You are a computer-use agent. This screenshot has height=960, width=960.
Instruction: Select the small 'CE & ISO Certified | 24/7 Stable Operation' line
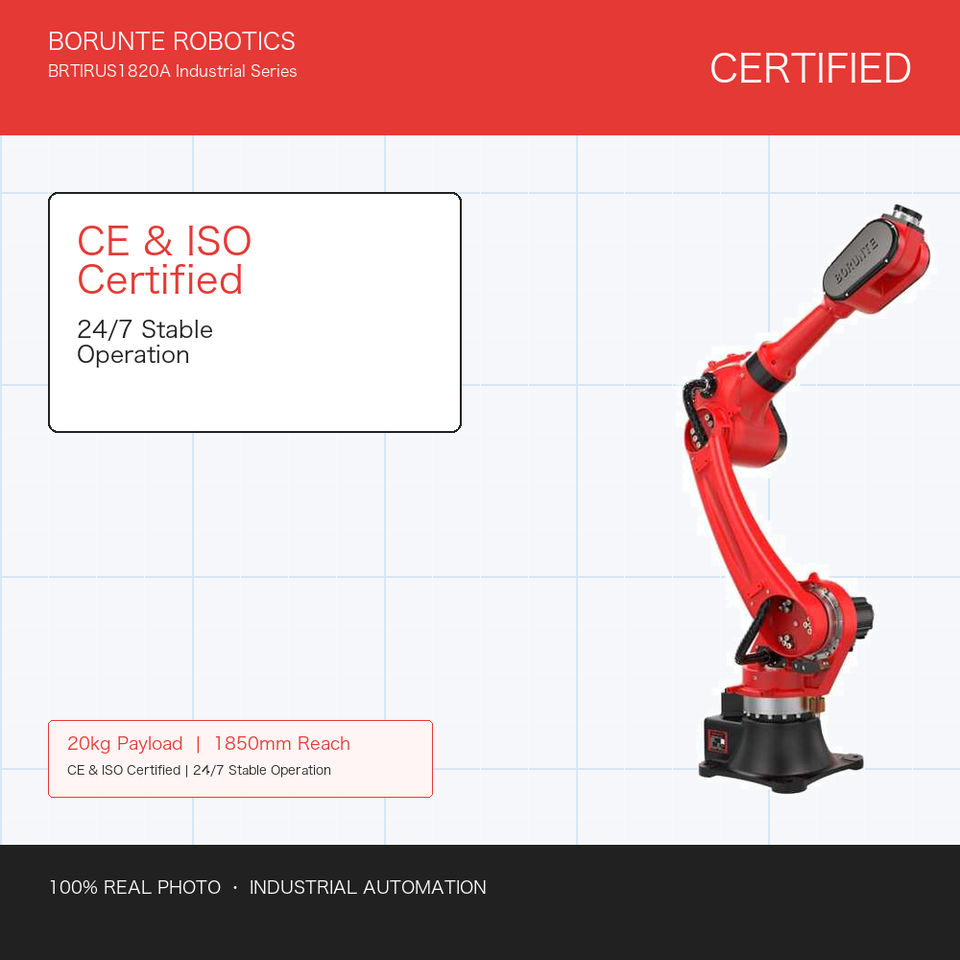199,770
